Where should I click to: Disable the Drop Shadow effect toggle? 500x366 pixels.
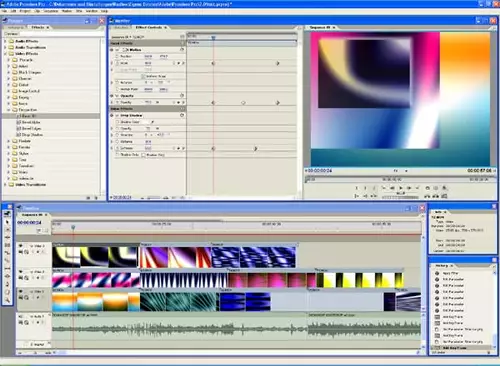(x=112, y=115)
